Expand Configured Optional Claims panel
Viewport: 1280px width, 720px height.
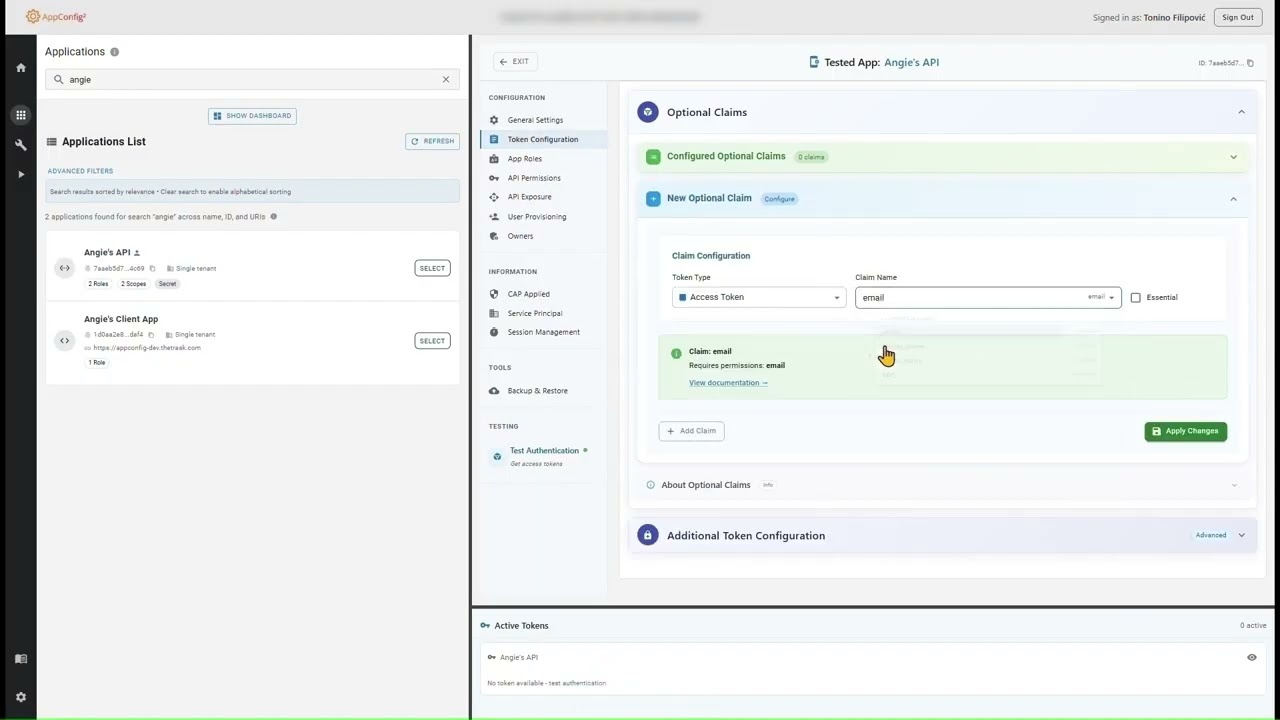point(1233,157)
